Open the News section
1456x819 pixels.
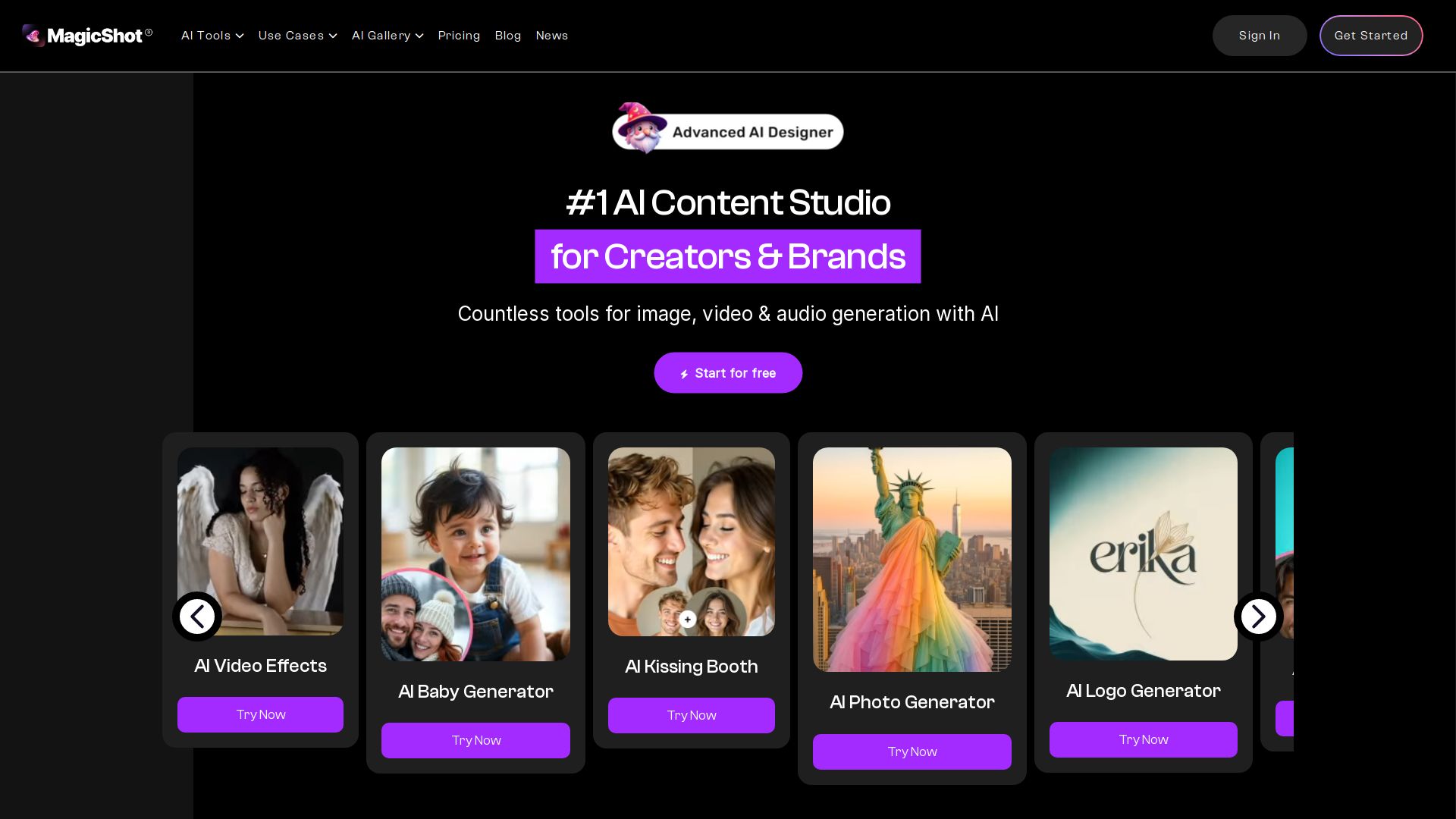click(552, 36)
